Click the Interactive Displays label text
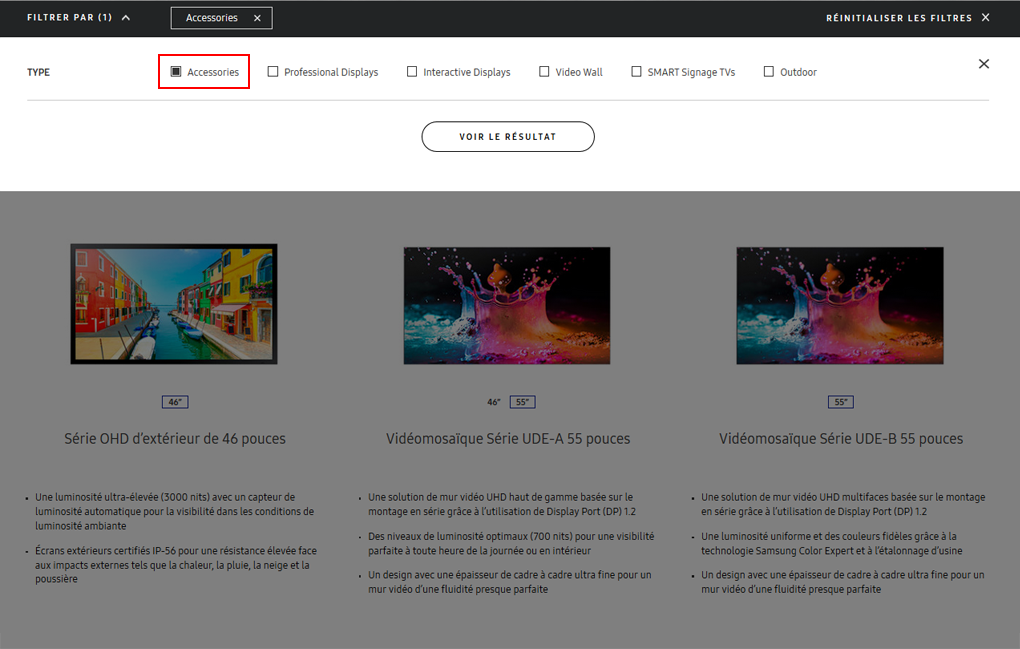 coord(467,72)
